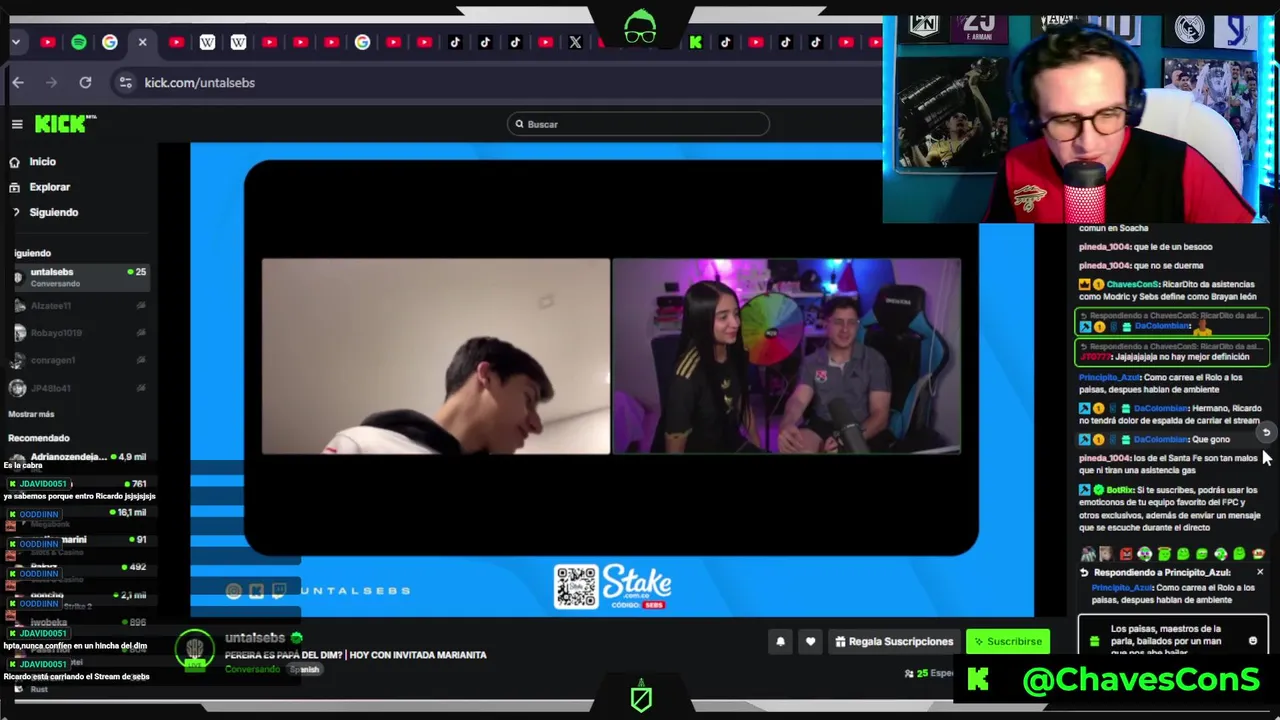Switch to the X (Twitter) browser tab
Viewport: 1280px width, 720px height.
click(x=576, y=42)
